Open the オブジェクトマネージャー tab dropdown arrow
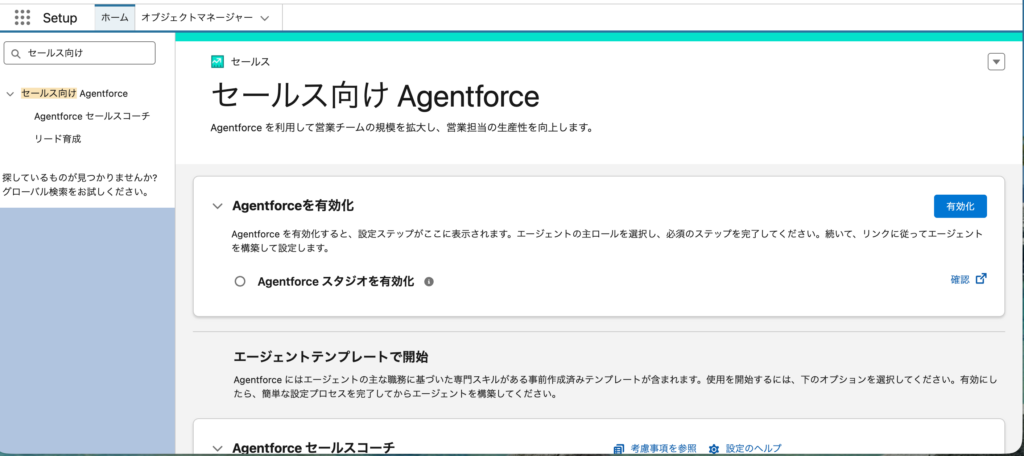 (x=264, y=18)
